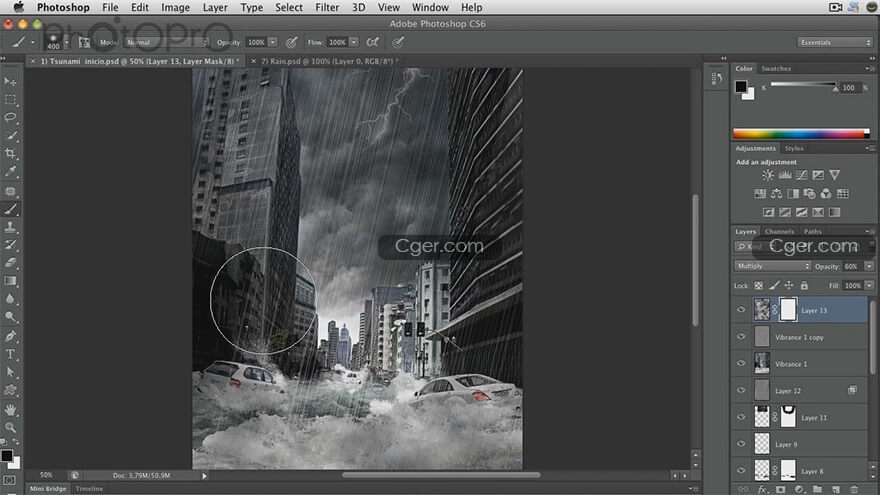Toggle Layer 8 visibility eye

tap(741, 470)
